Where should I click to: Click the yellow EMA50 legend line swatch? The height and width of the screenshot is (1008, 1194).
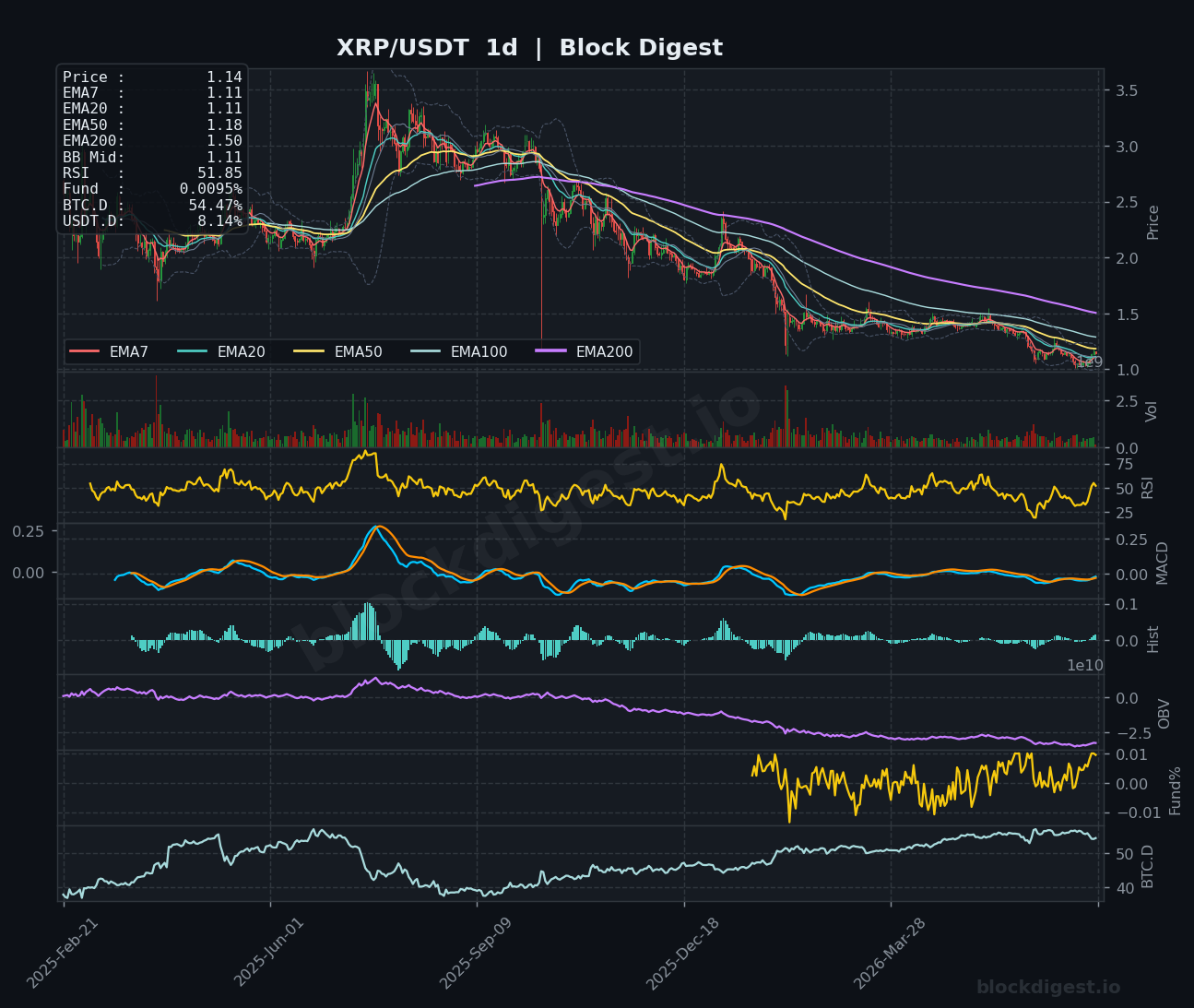pyautogui.click(x=309, y=351)
